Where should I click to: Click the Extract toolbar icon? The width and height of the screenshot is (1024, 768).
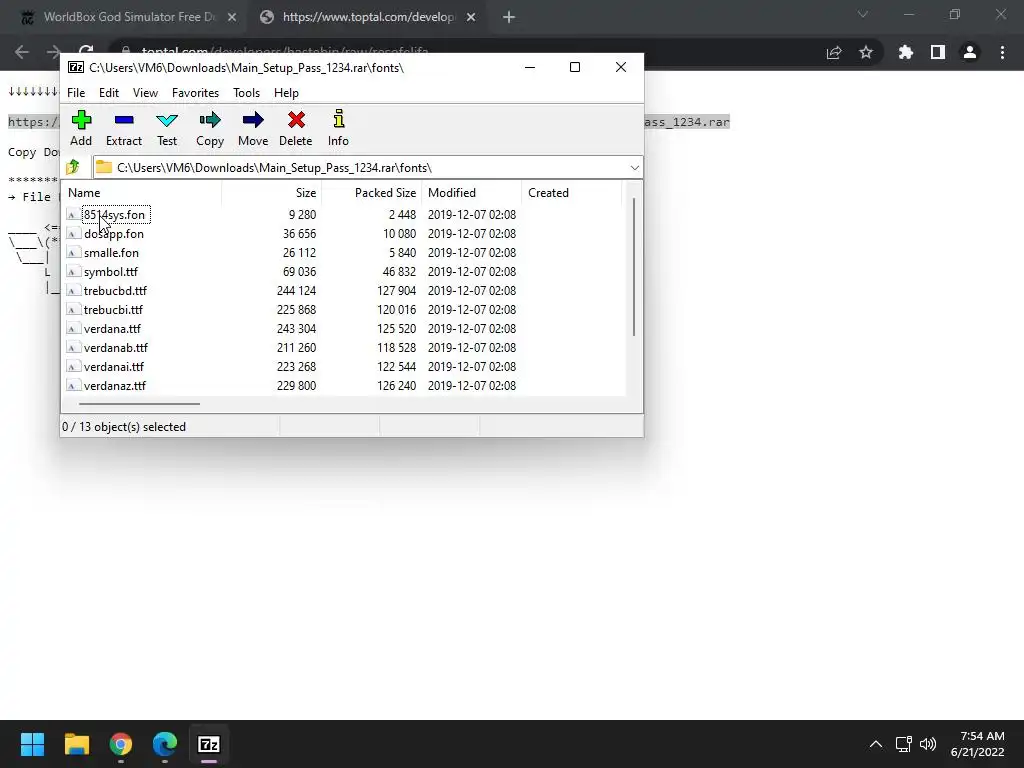123,128
